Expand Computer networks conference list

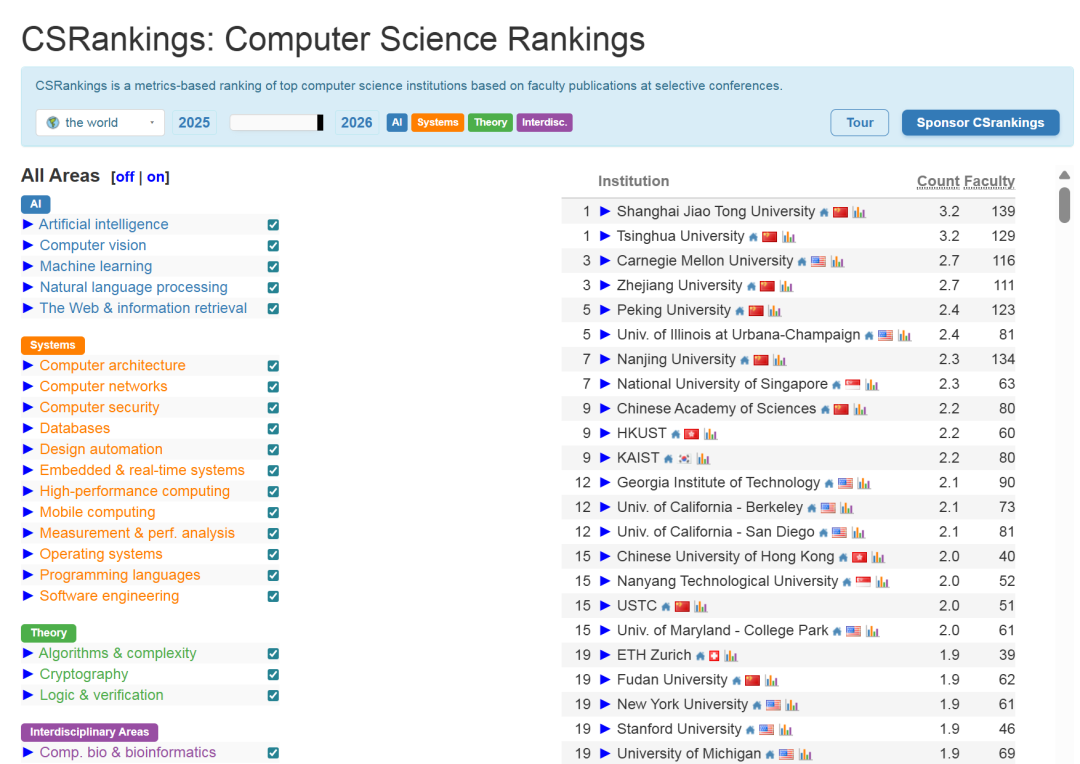click(x=28, y=386)
